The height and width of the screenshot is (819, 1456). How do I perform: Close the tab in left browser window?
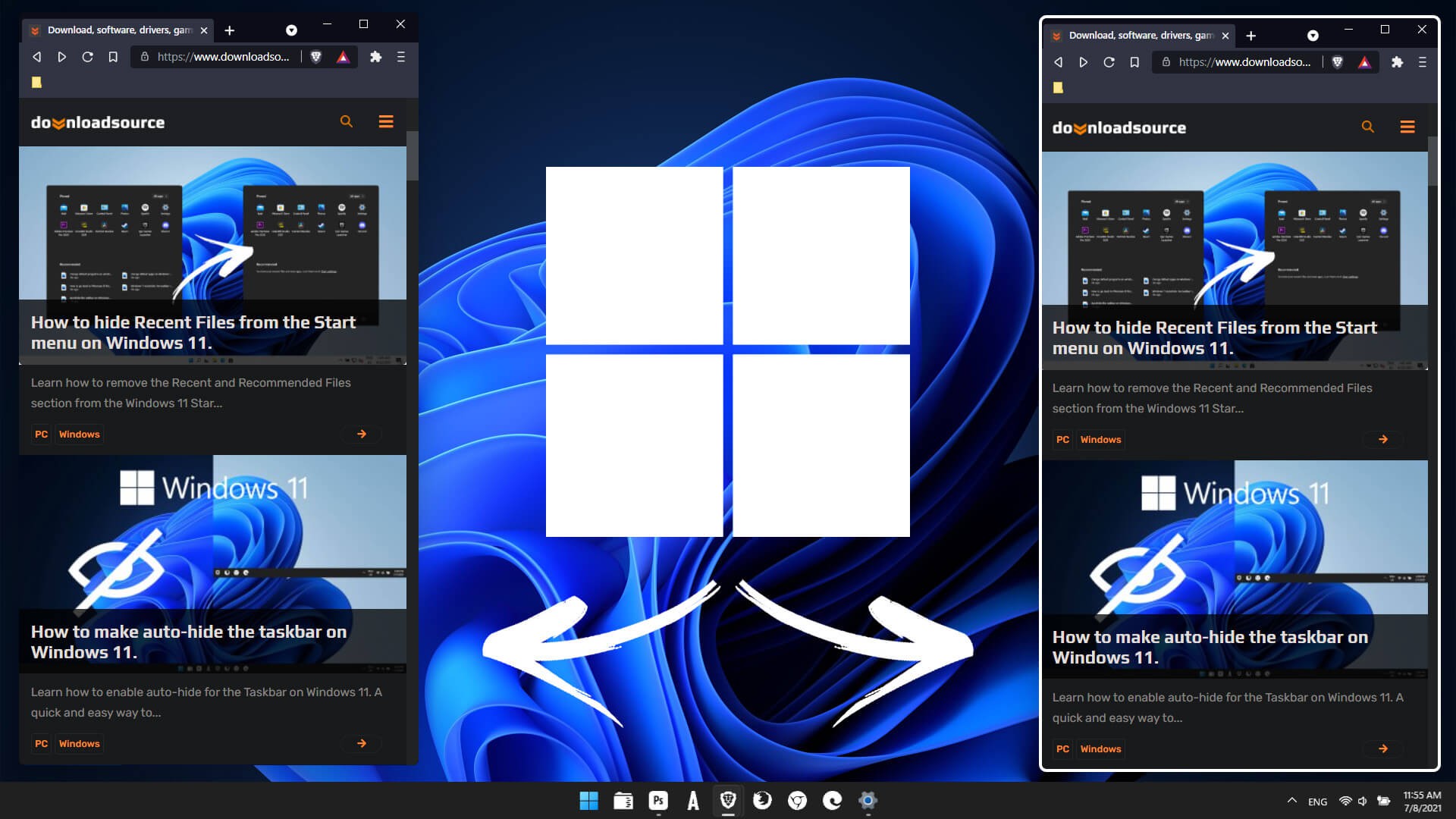coord(203,30)
